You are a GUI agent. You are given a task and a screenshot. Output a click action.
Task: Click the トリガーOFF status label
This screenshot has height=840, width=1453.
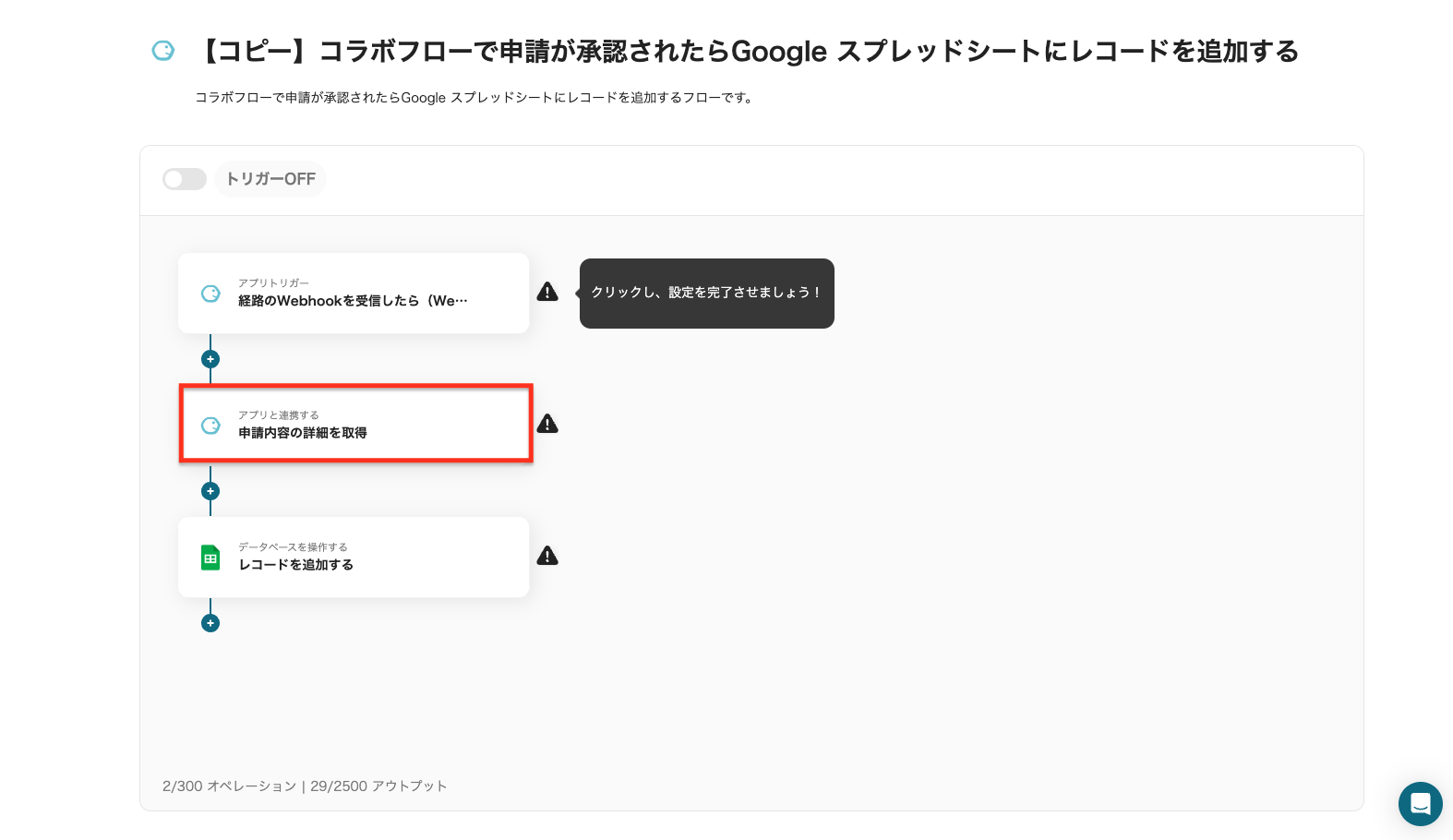(270, 179)
